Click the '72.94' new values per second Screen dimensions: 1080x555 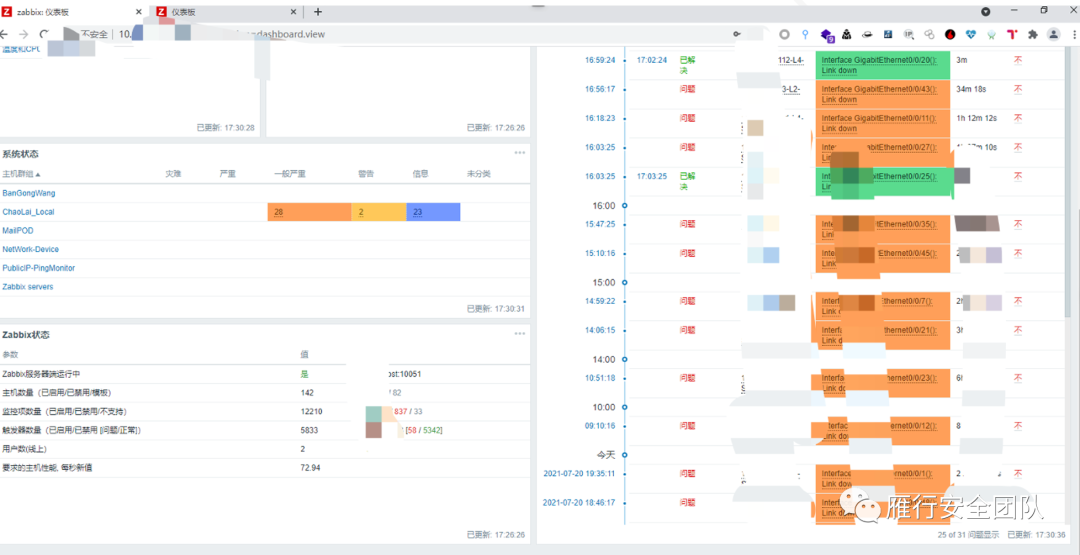[311, 468]
